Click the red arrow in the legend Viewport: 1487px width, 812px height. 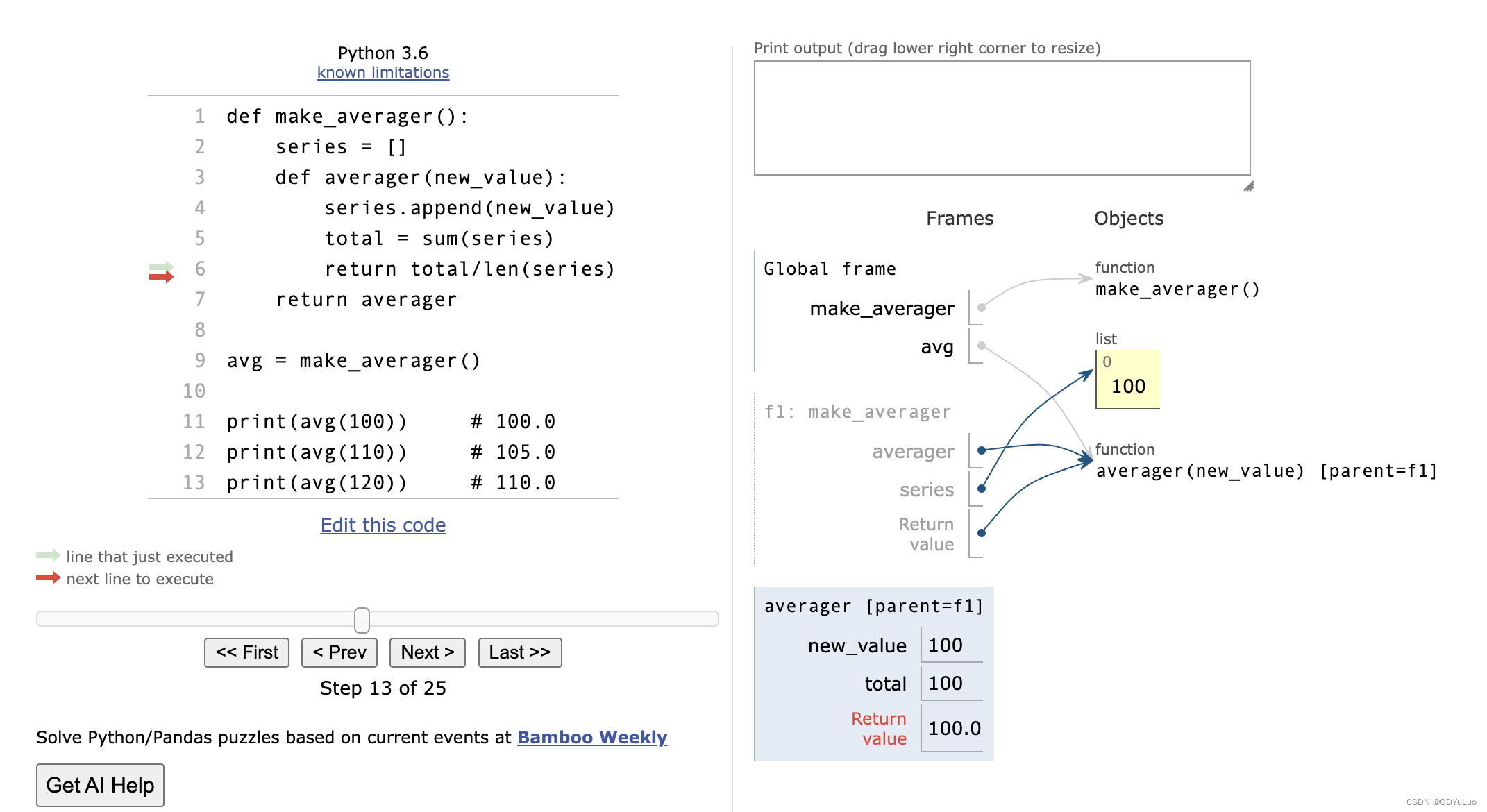point(48,577)
